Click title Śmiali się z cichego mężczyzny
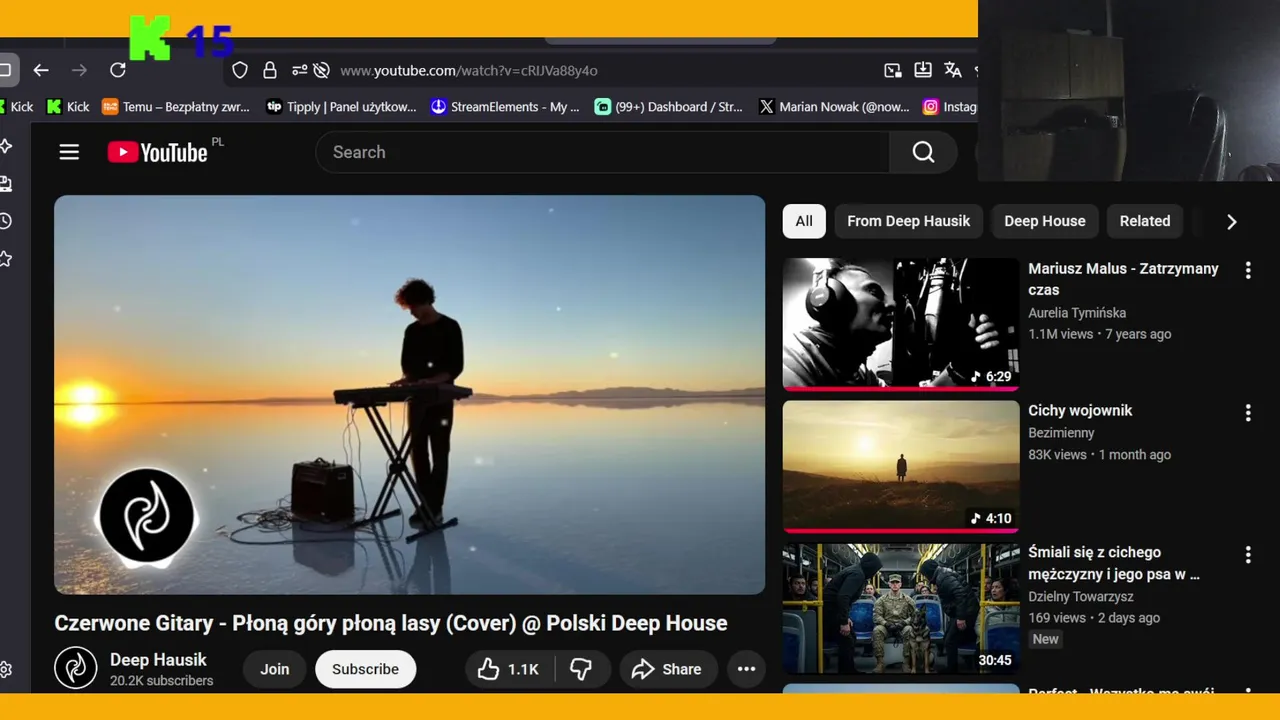The height and width of the screenshot is (720, 1280). (x=1114, y=563)
